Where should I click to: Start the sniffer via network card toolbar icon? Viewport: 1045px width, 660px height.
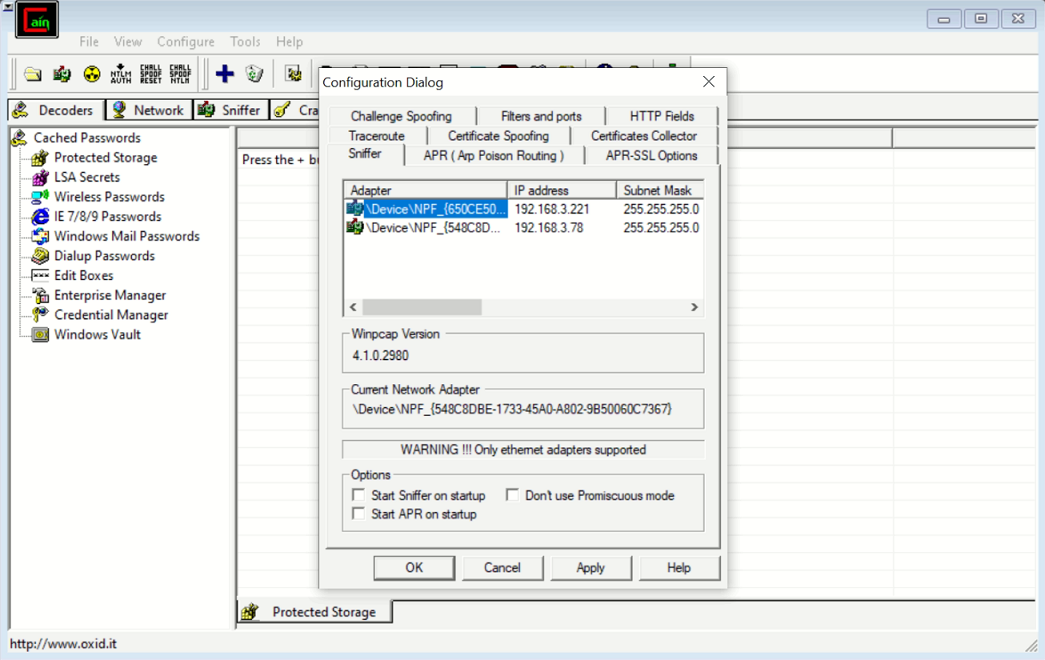[62, 74]
